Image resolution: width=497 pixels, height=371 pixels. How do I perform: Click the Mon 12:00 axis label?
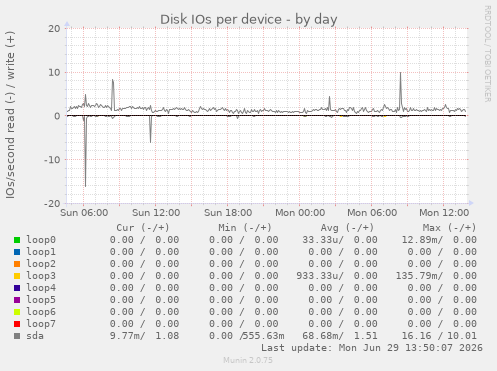coord(444,213)
